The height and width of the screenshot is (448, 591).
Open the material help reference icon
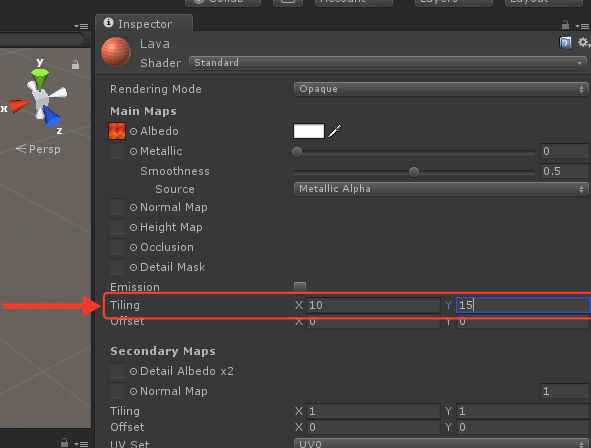565,43
